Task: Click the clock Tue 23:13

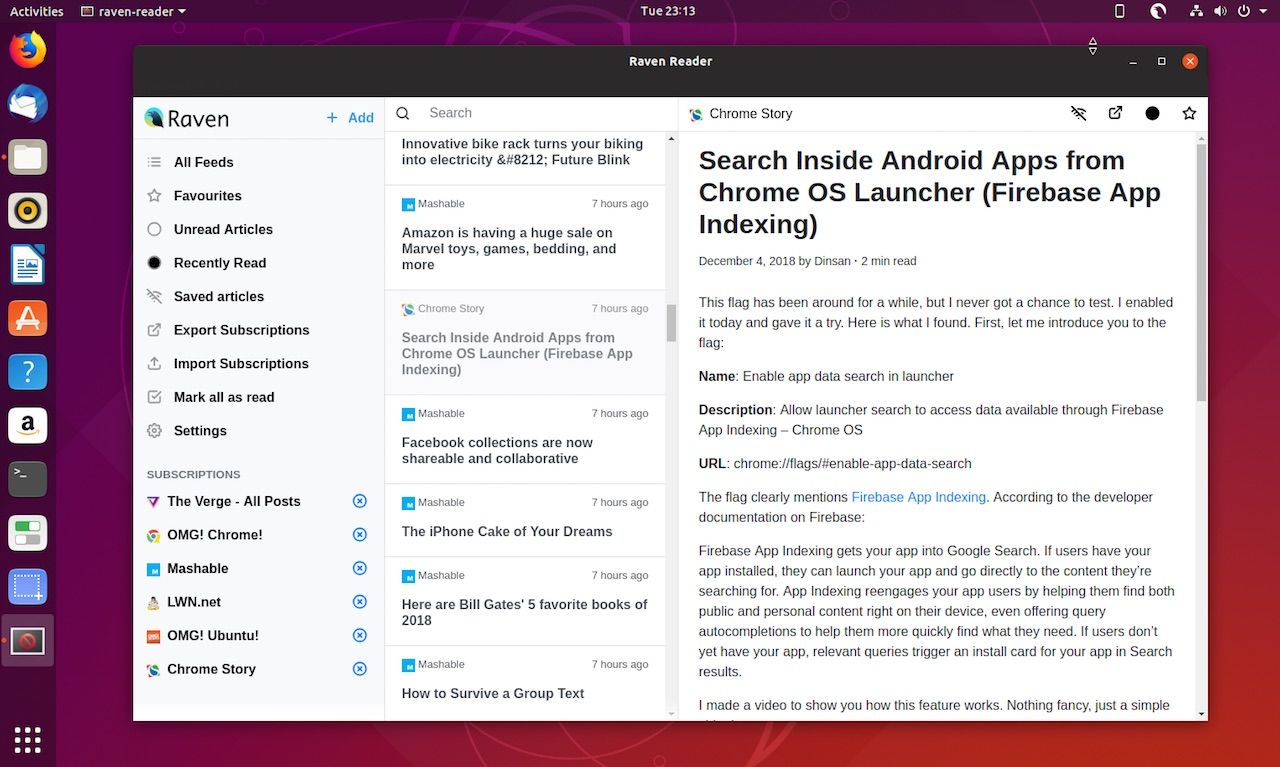Action: tap(668, 11)
